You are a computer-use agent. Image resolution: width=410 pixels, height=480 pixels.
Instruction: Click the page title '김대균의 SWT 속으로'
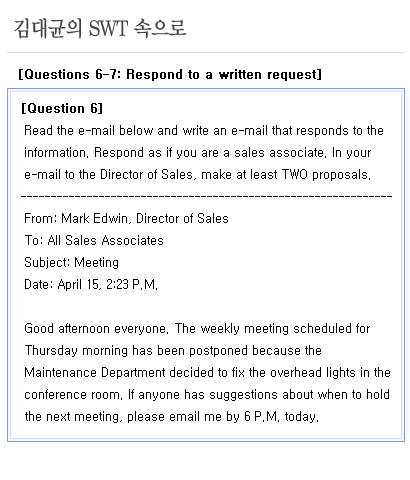100,28
